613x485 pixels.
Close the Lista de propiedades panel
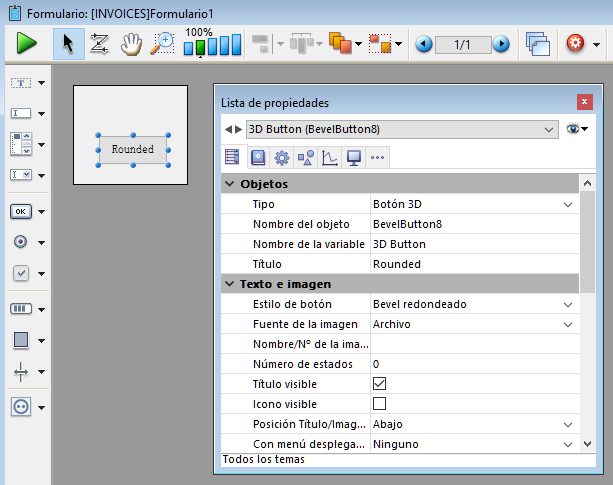pos(584,102)
